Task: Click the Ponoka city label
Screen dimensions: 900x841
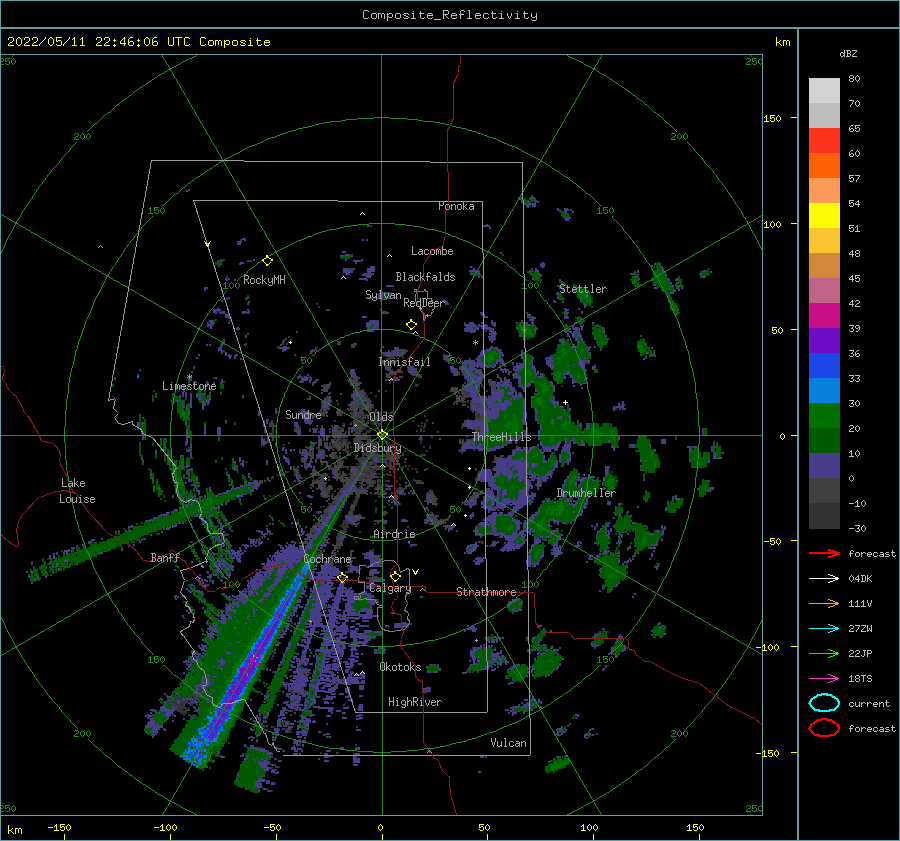Action: pyautogui.click(x=456, y=206)
